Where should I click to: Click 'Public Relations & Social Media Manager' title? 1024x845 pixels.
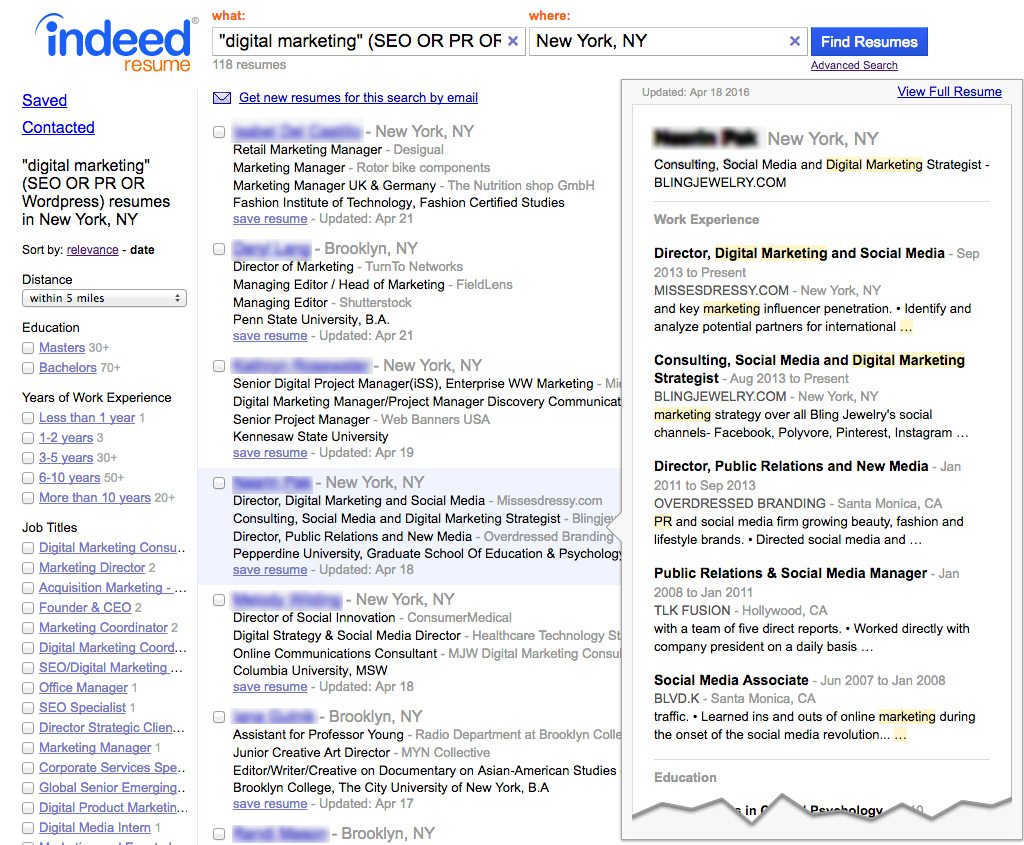click(x=790, y=573)
